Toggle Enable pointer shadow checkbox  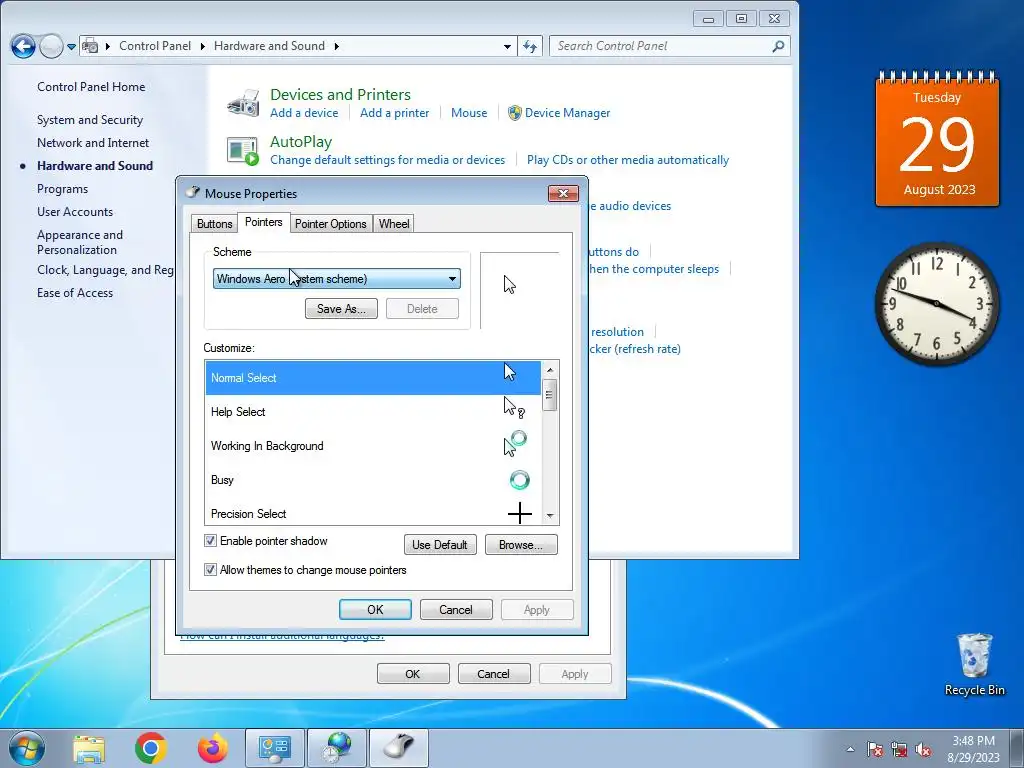point(210,541)
